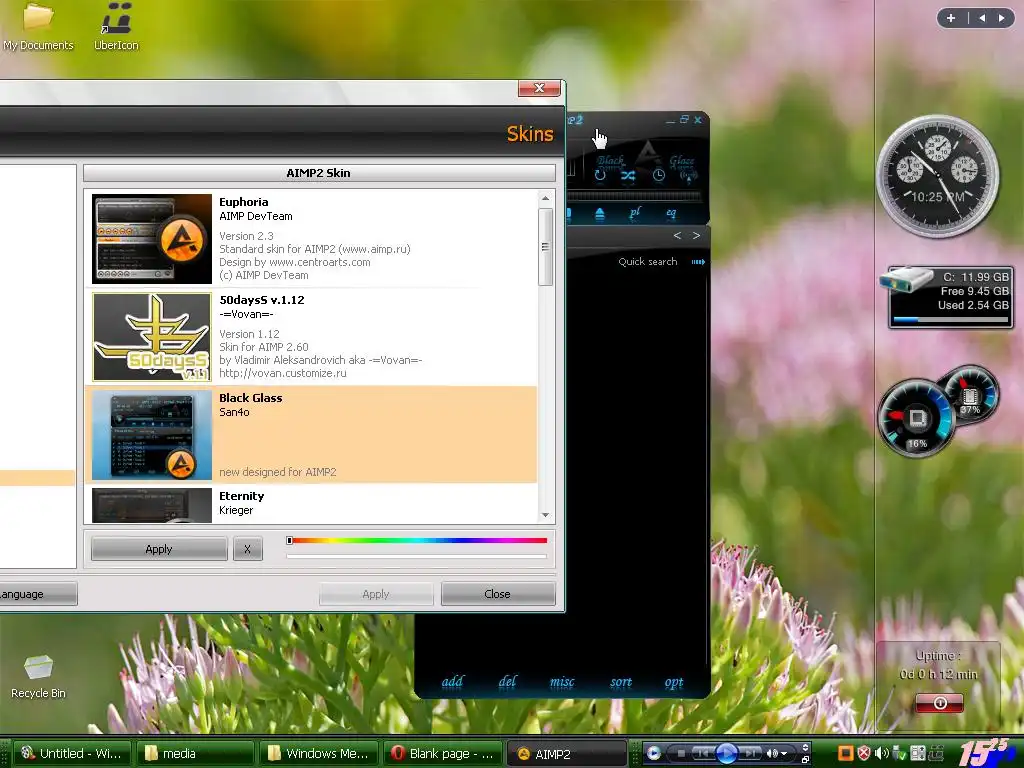Toggle the equalizer 'eq' button in AIMP2
The width and height of the screenshot is (1024, 768).
pos(671,213)
